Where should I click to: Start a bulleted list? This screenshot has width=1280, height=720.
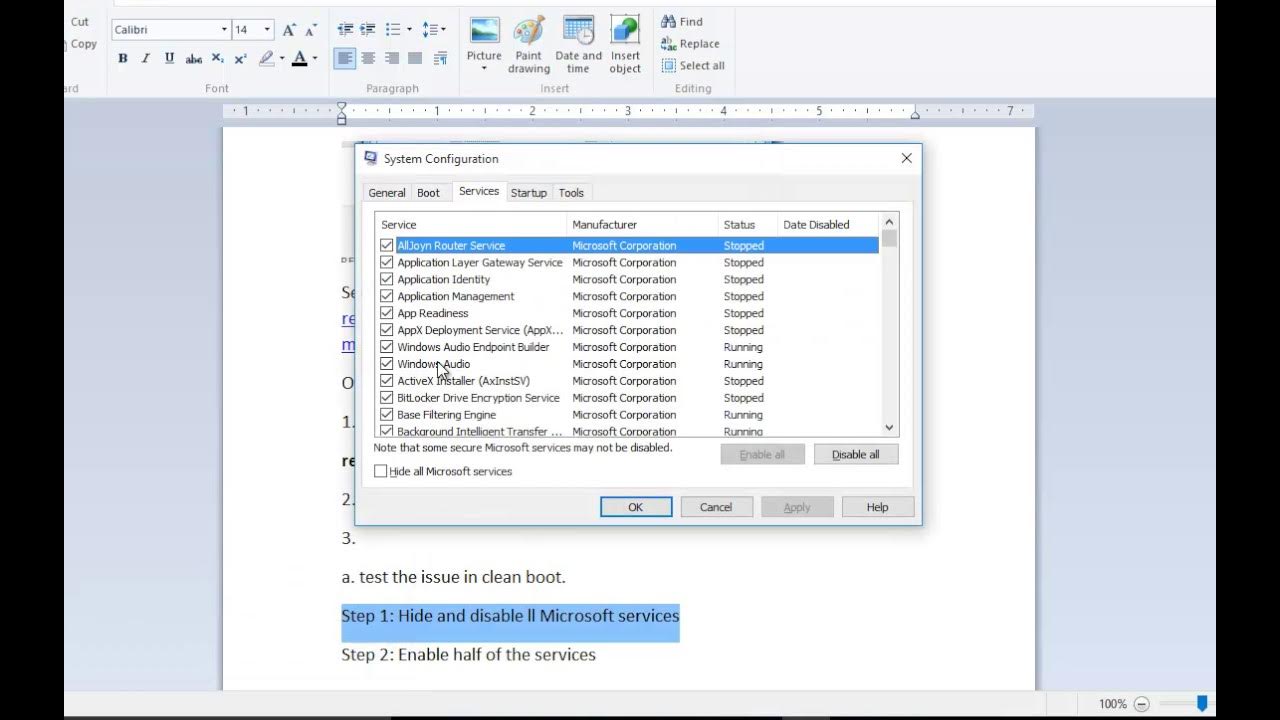393,30
